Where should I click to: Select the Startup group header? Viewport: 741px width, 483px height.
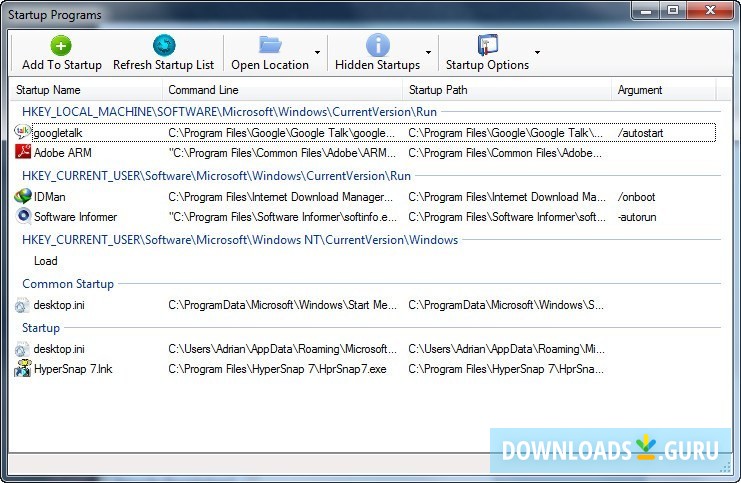[x=41, y=328]
